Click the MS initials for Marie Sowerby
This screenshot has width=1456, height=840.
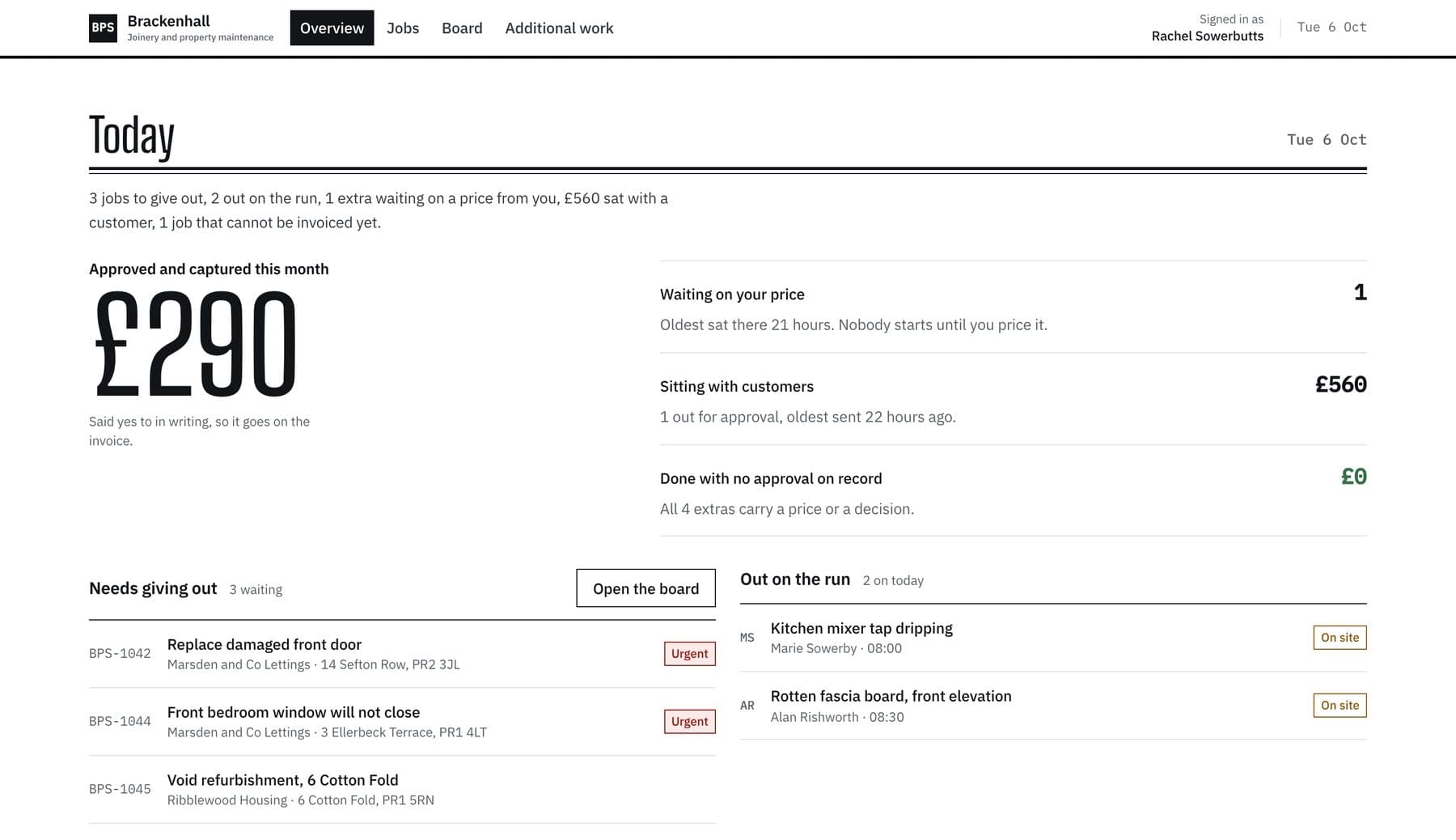[747, 638]
